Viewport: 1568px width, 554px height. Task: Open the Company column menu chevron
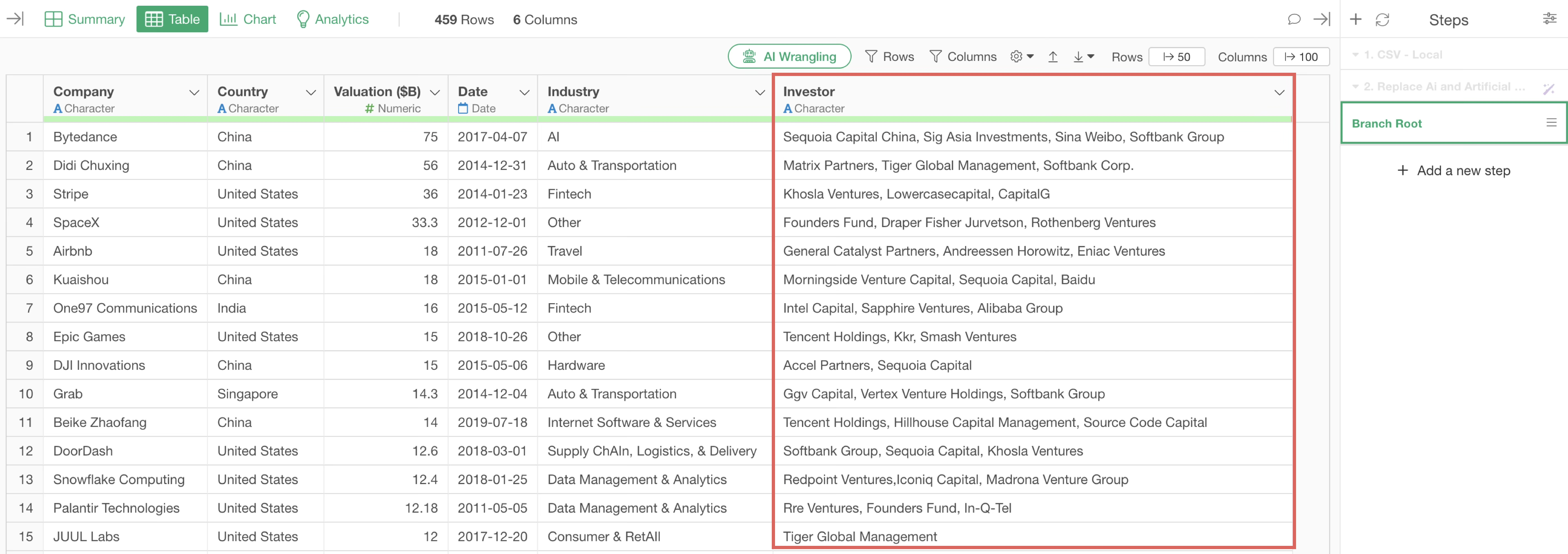point(194,92)
